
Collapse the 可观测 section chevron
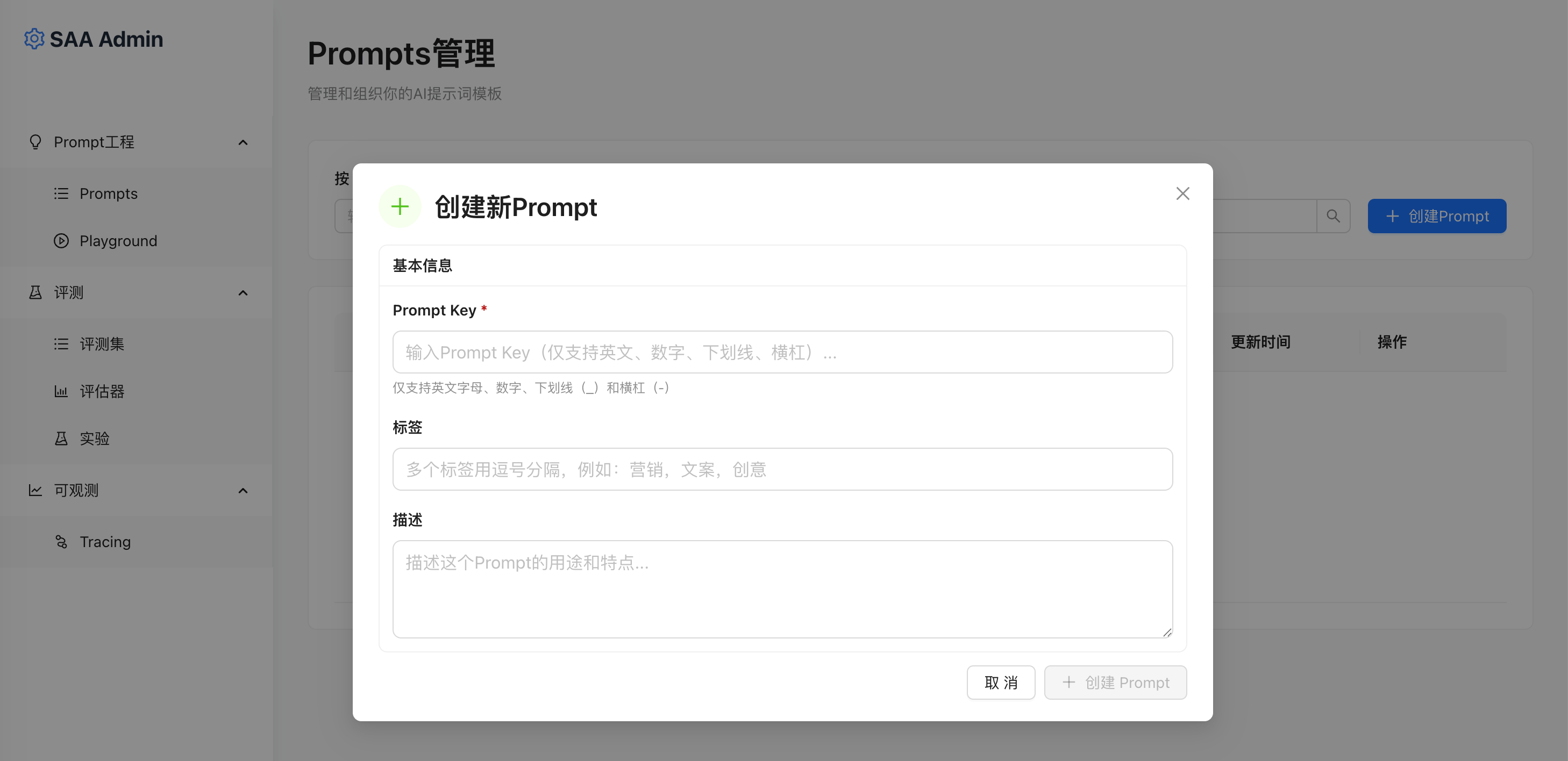click(x=243, y=491)
